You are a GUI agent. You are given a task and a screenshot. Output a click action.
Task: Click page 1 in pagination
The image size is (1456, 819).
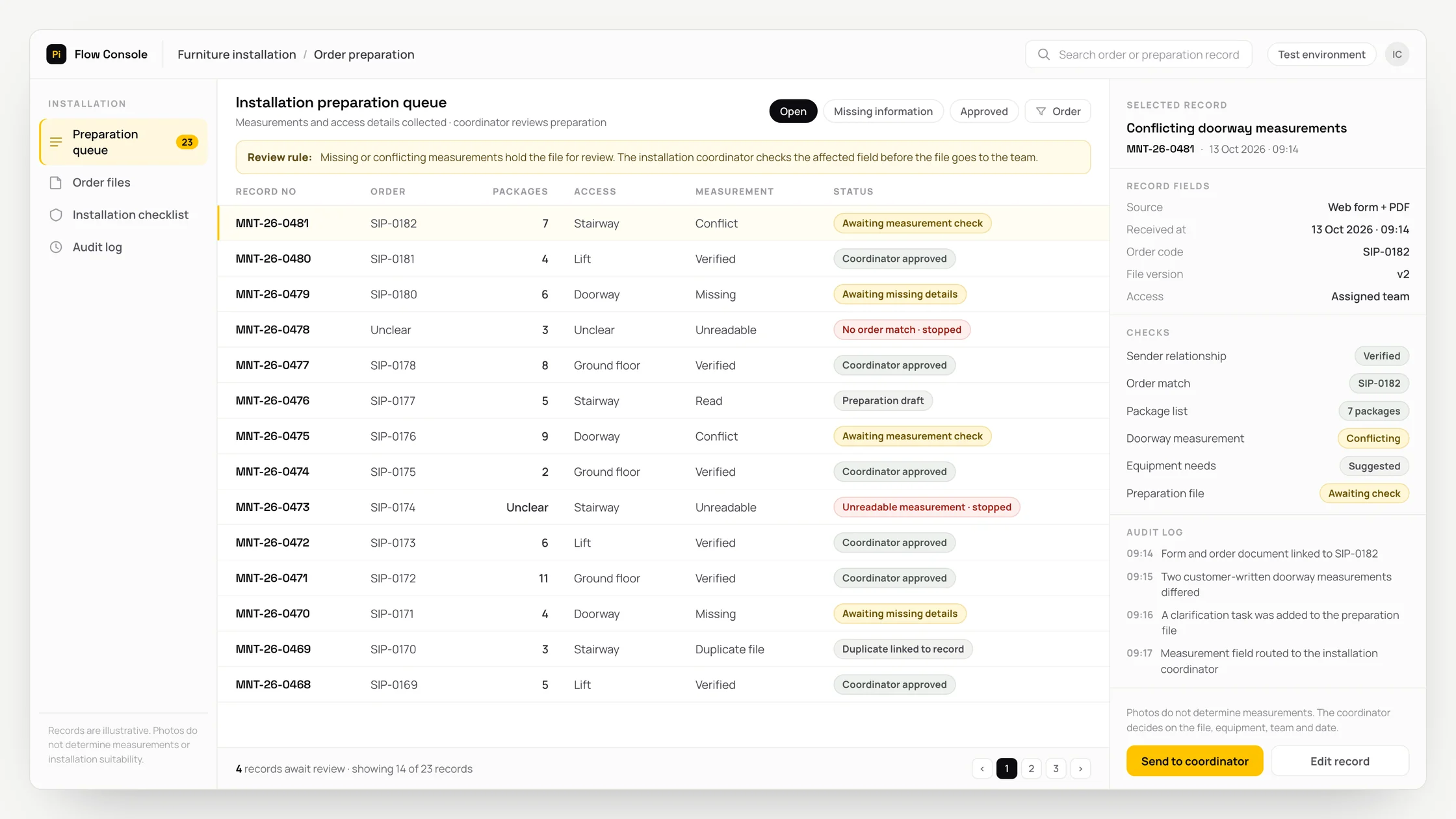[x=1007, y=769]
